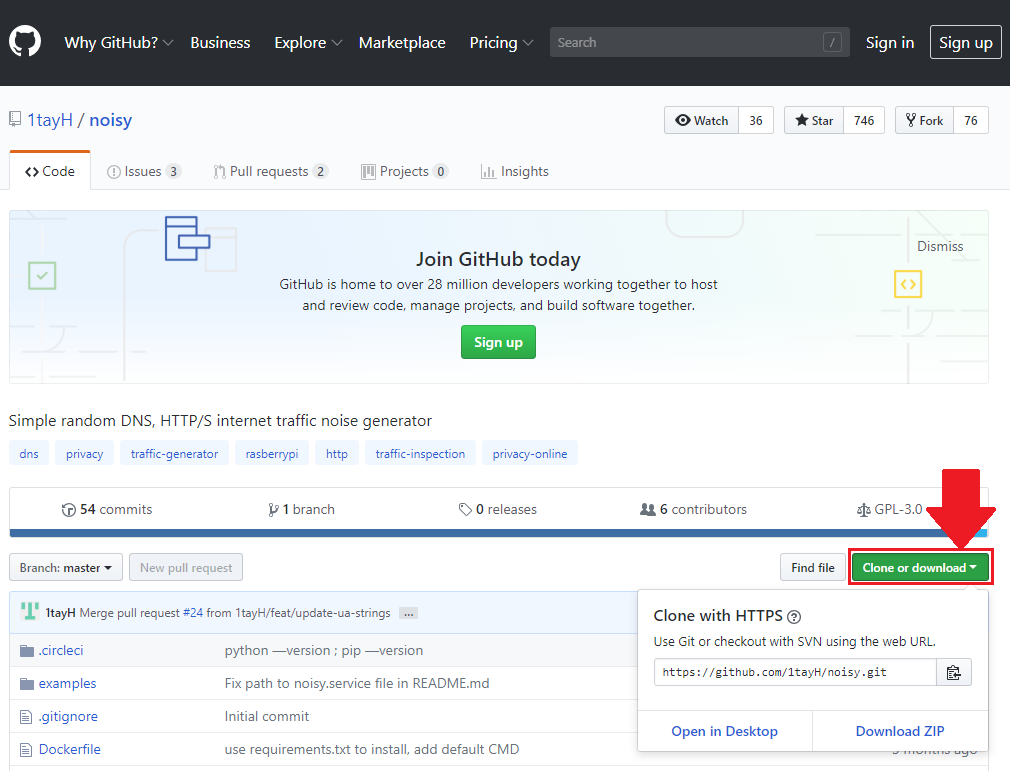Expand commit message ellipsis button
The image size is (1010, 771).
tap(408, 613)
